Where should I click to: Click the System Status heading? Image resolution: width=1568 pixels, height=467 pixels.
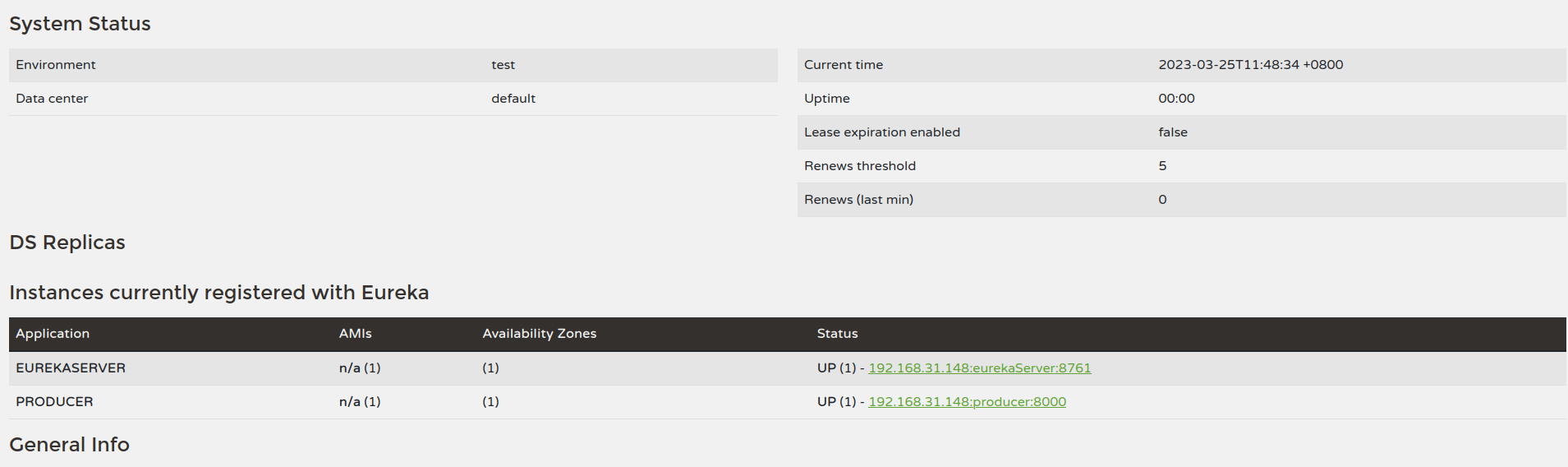point(80,24)
